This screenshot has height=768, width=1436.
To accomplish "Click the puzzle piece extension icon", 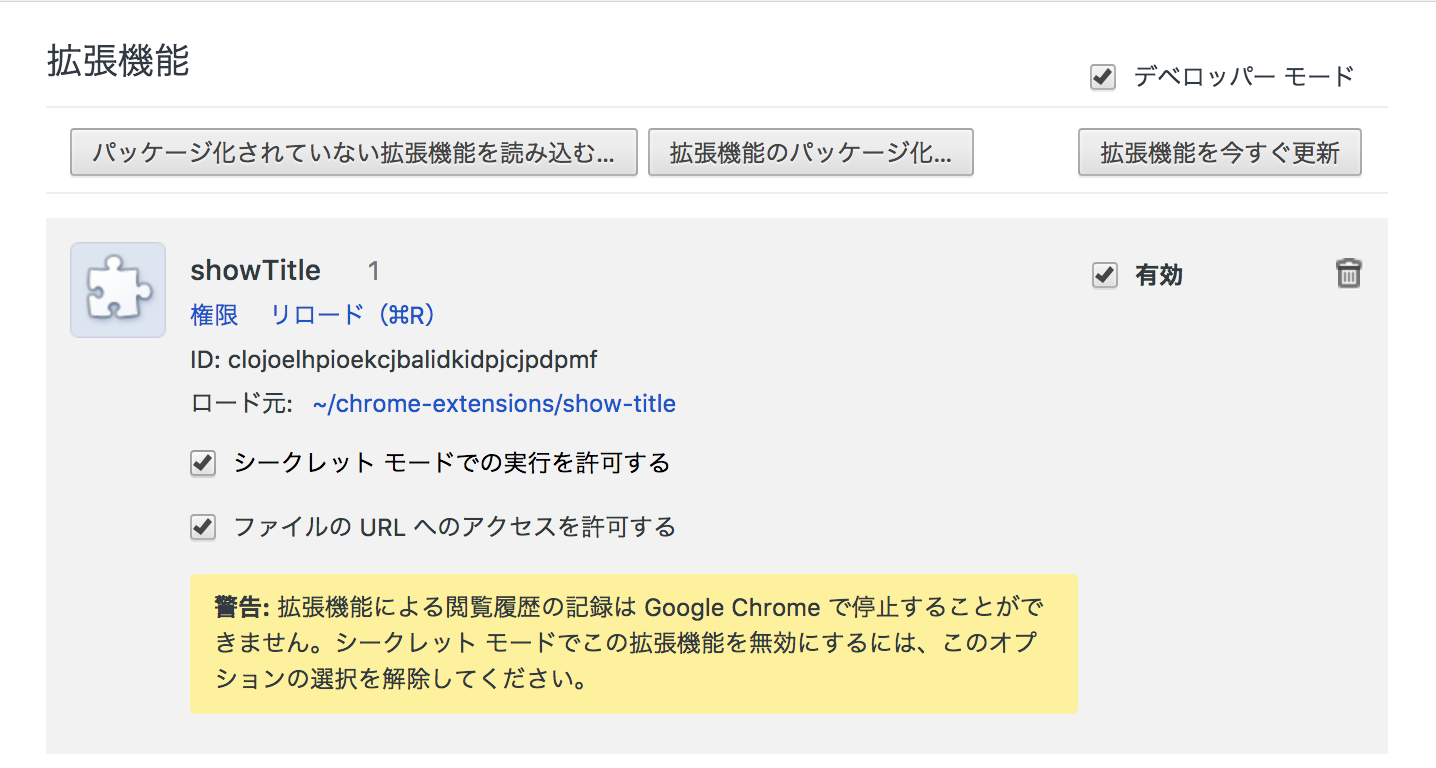I will click(x=118, y=290).
